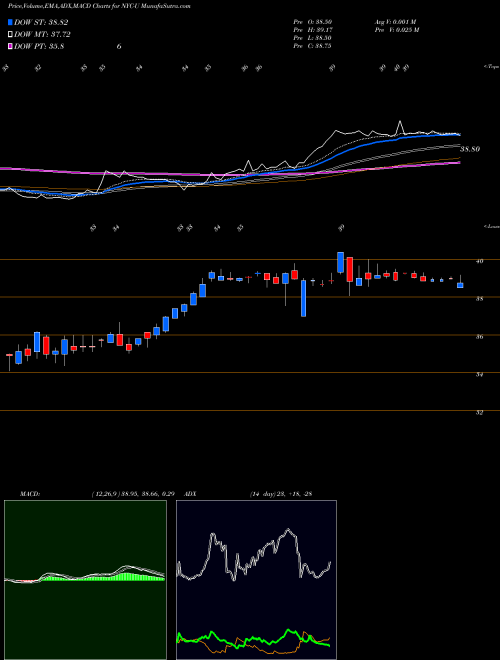The width and height of the screenshot is (500, 660).
Task: Click the blue DOW ST legend swatch
Action: [10, 23]
